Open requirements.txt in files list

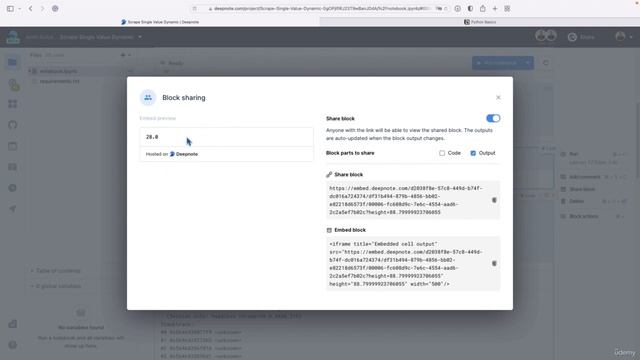[60, 81]
